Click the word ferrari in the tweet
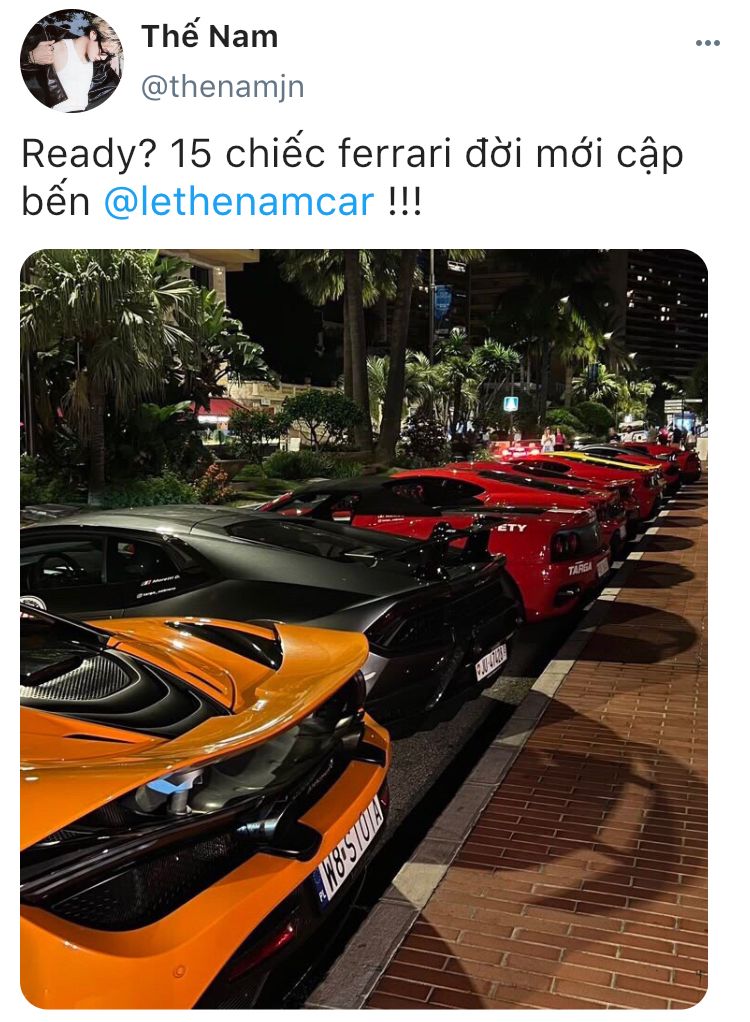This screenshot has height=1022, width=750. (x=394, y=154)
